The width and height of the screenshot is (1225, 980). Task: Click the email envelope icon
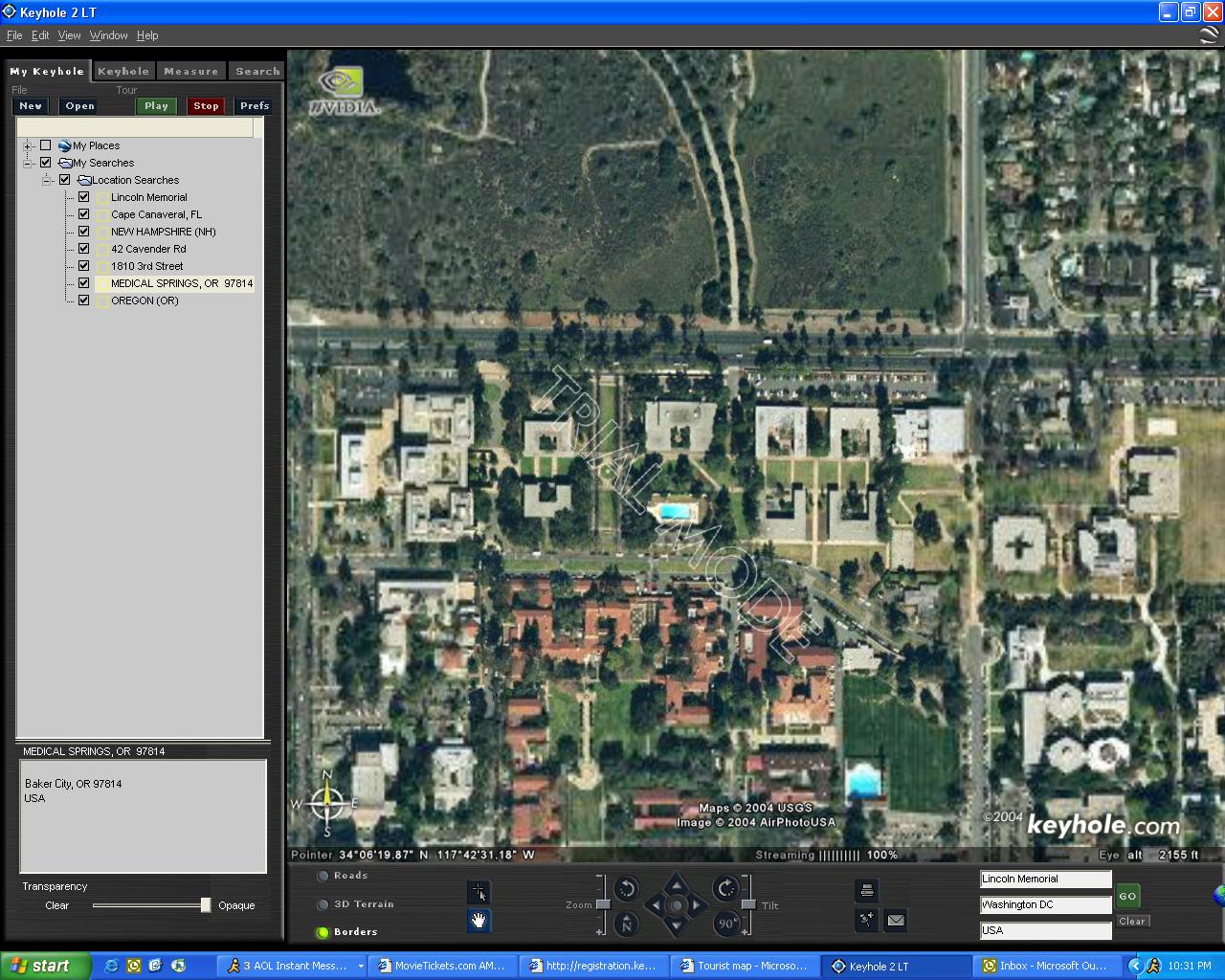(895, 920)
